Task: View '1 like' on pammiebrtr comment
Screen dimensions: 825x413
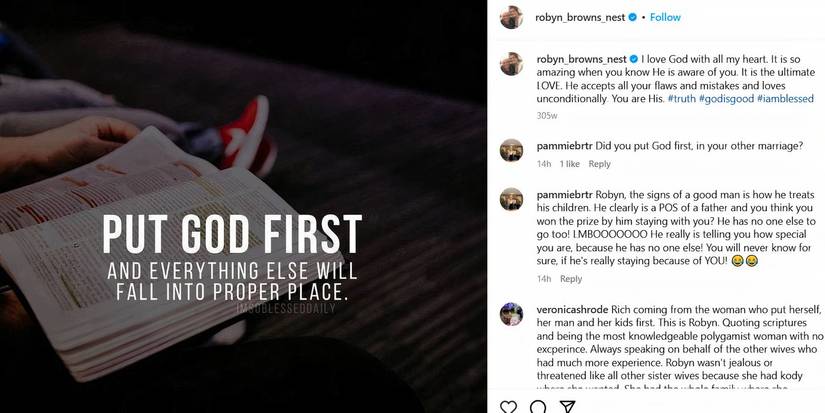Action: click(x=570, y=164)
